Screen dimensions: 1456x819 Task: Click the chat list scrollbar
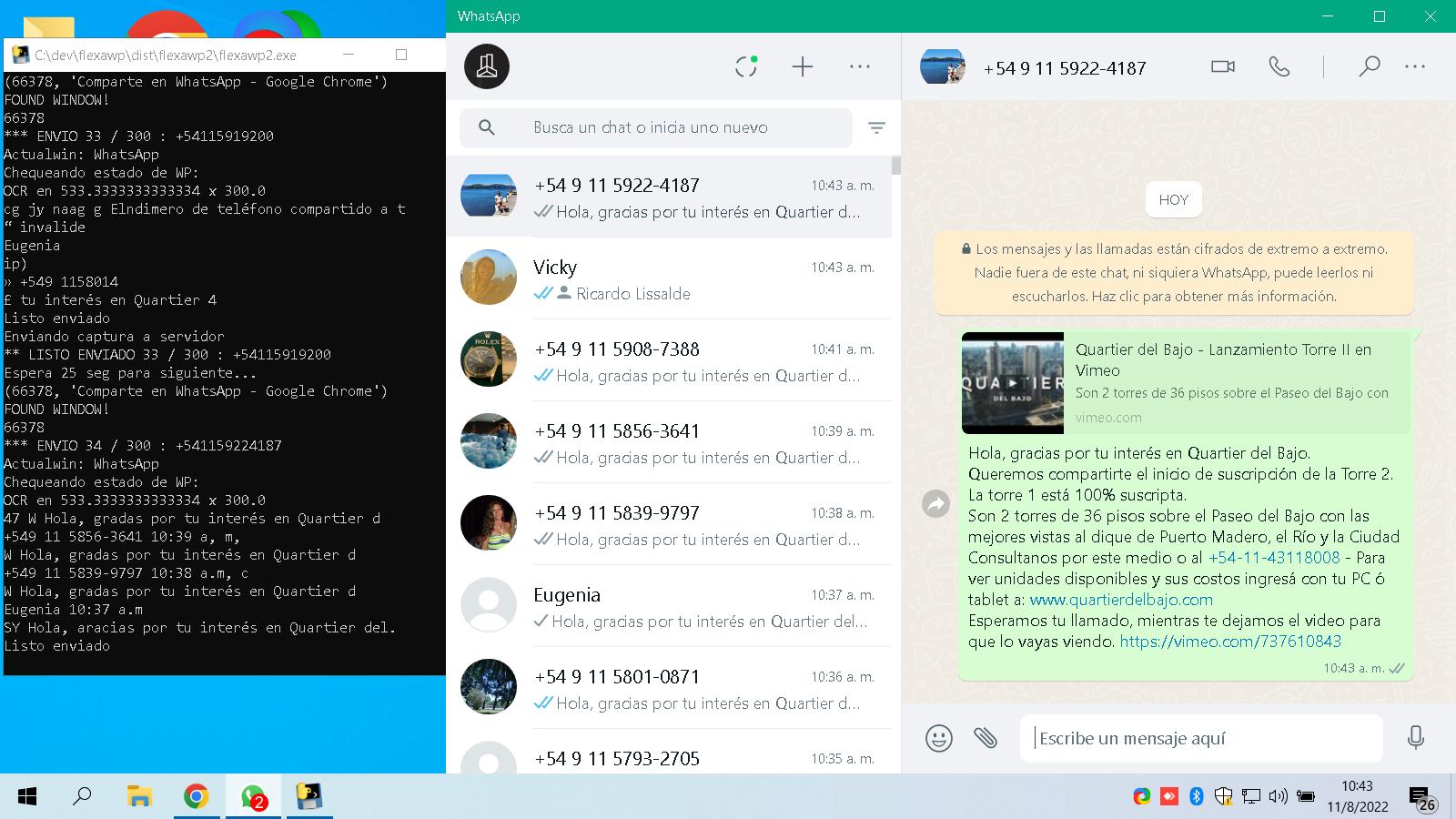point(896,166)
